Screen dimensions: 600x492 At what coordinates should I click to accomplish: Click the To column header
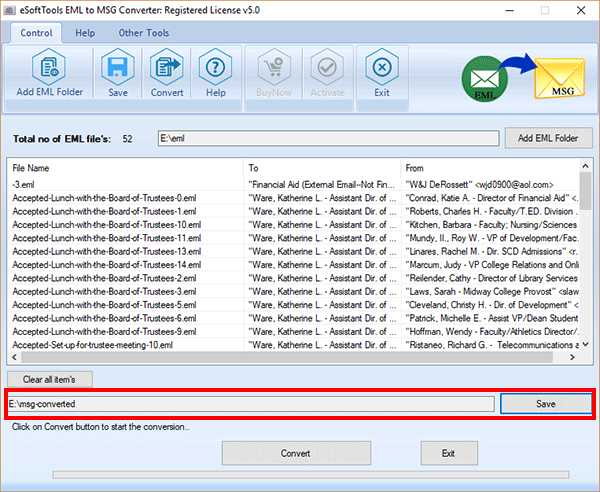tap(322, 168)
